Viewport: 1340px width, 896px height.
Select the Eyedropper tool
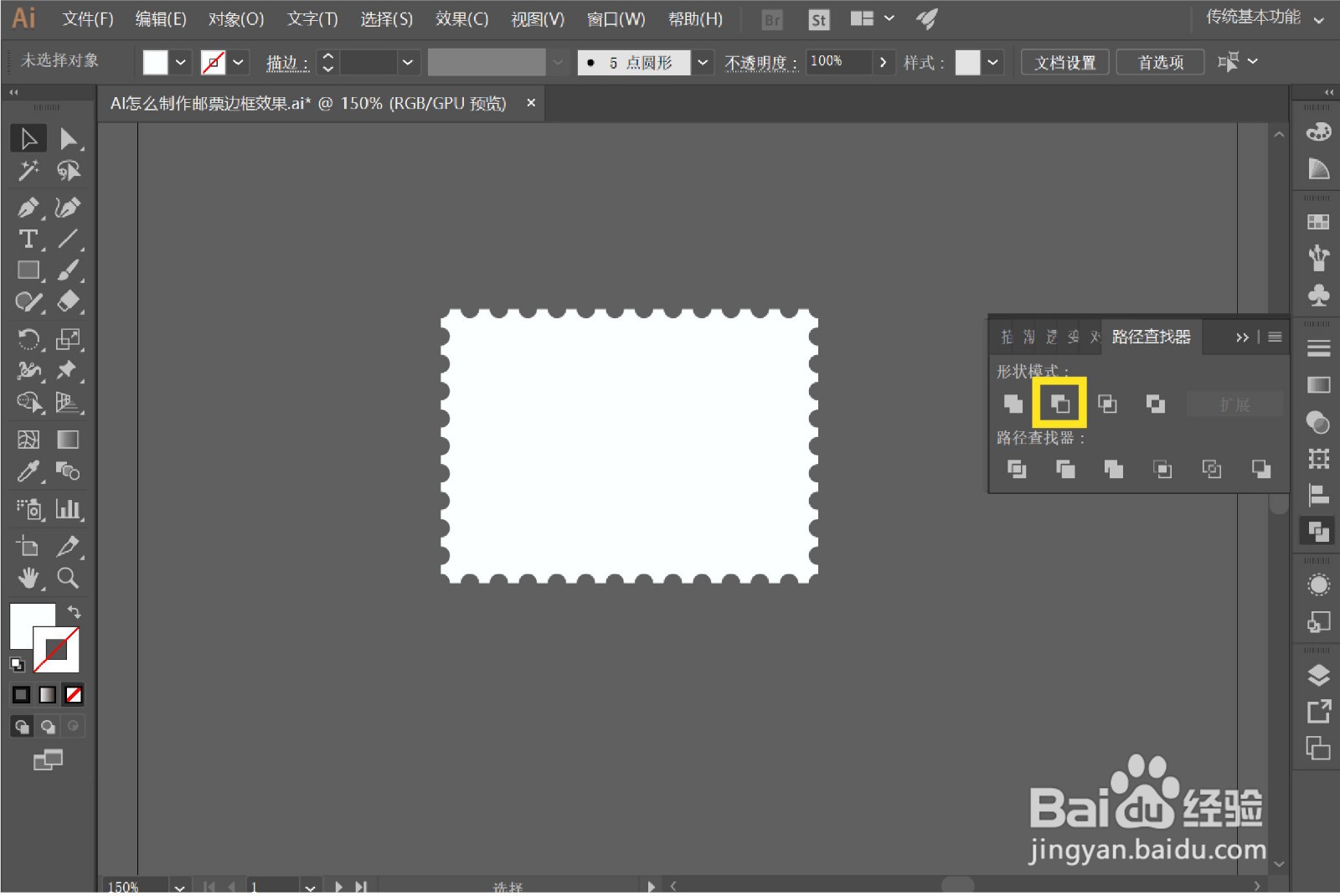28,471
